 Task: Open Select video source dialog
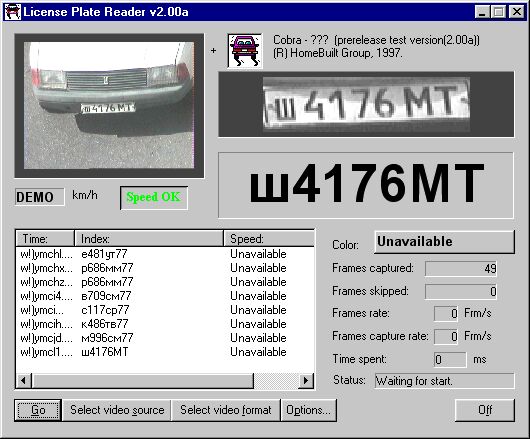(x=117, y=410)
